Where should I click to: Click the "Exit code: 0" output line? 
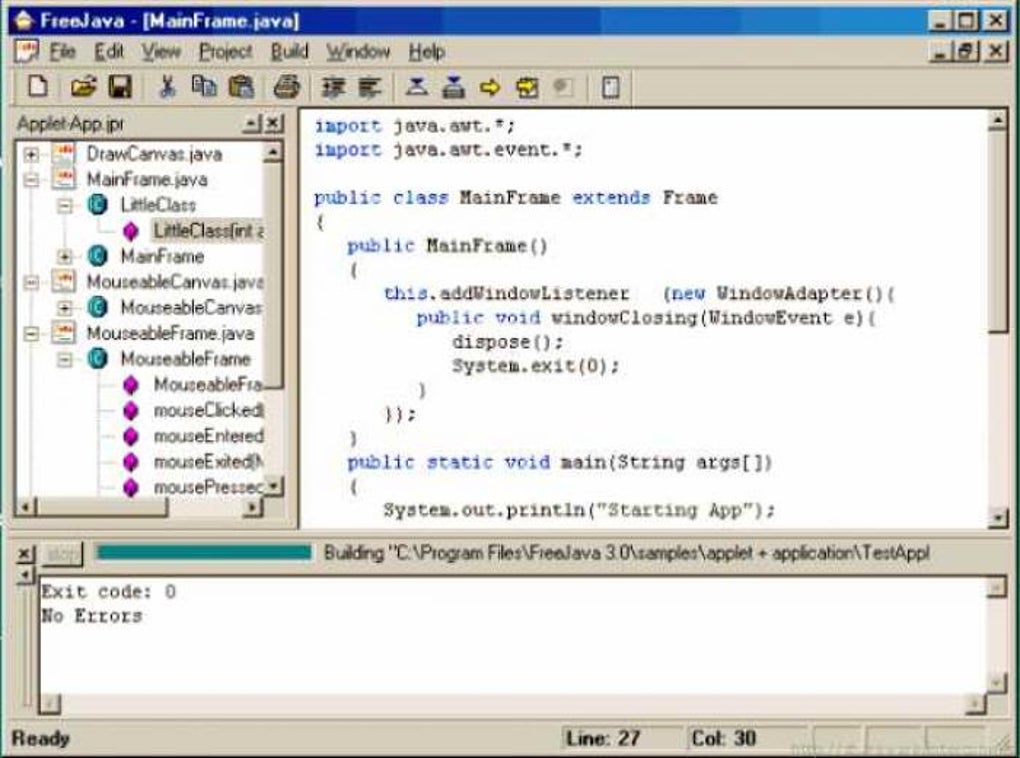click(109, 591)
